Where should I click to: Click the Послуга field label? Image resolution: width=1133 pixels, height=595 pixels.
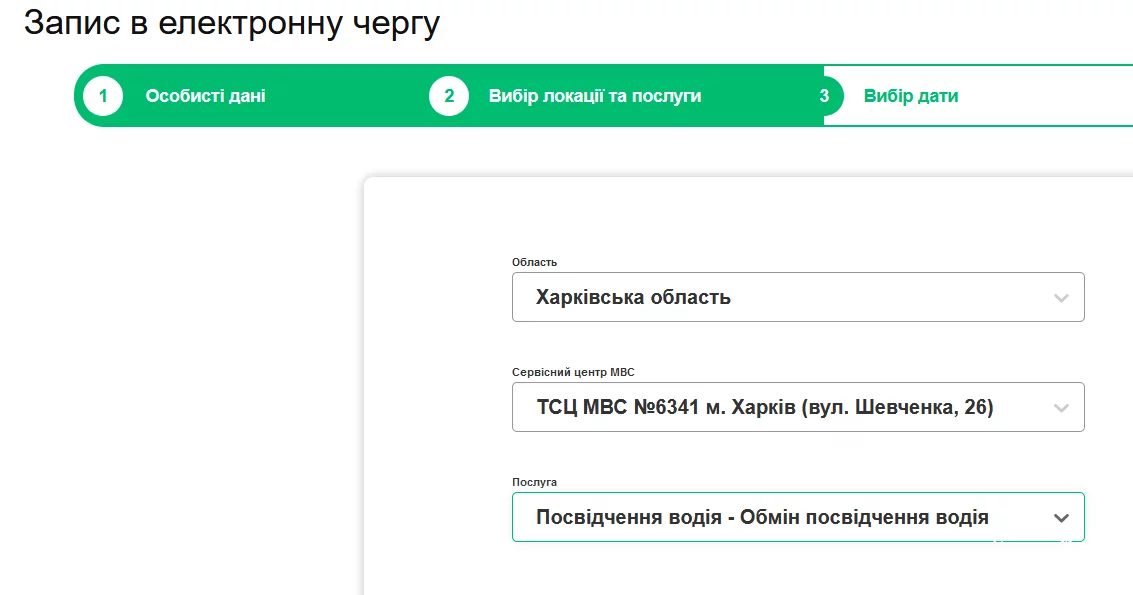pos(534,482)
